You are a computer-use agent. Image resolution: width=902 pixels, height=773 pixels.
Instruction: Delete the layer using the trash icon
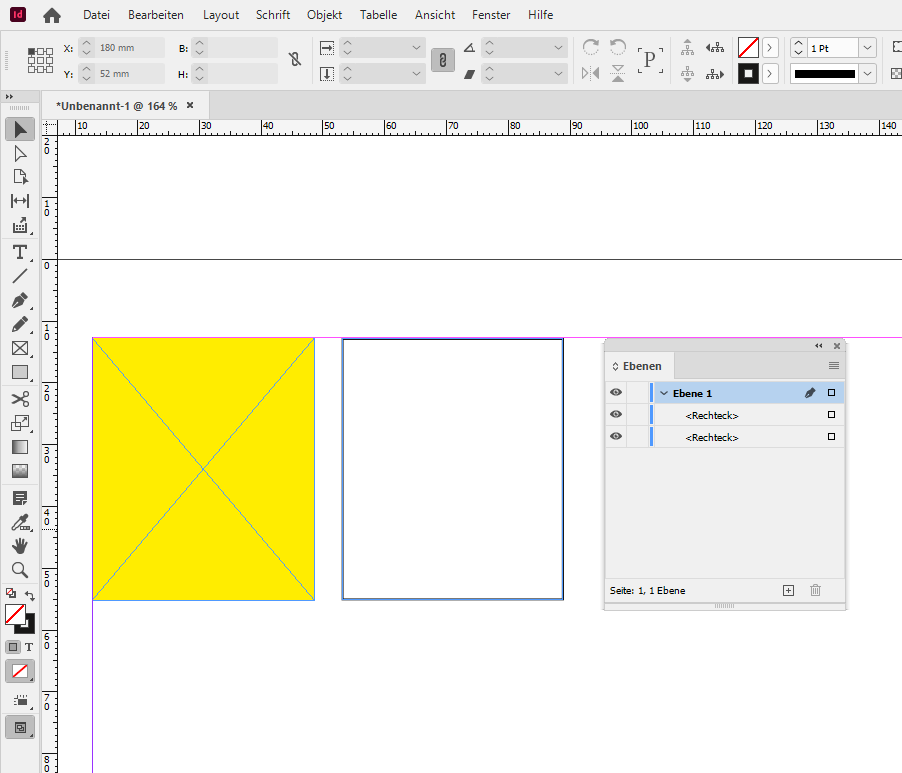(x=815, y=590)
